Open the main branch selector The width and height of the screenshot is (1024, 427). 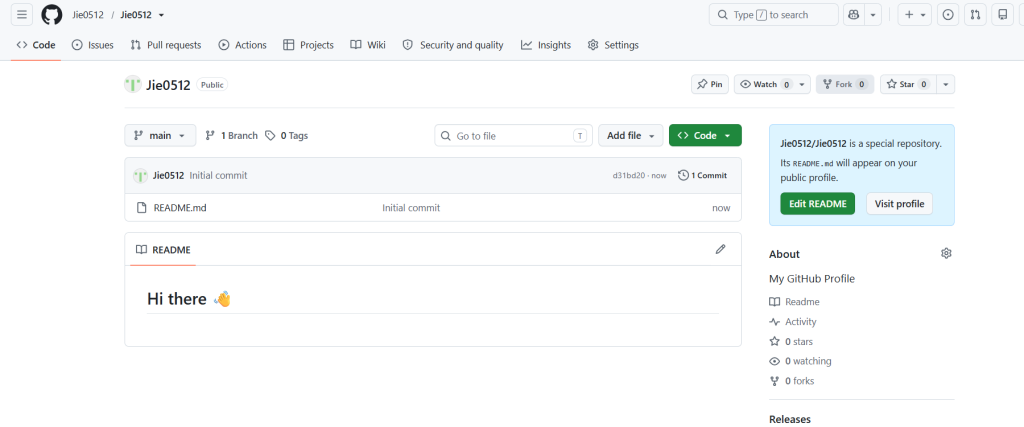pos(160,135)
